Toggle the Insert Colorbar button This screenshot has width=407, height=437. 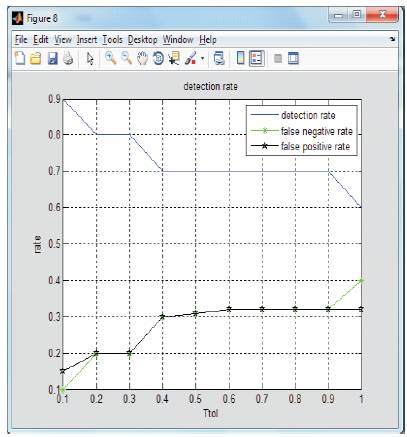click(x=240, y=58)
